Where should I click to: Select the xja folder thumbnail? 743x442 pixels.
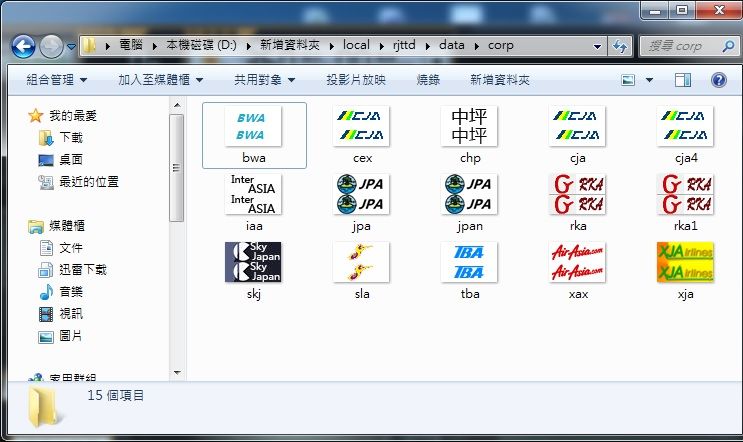click(x=686, y=262)
